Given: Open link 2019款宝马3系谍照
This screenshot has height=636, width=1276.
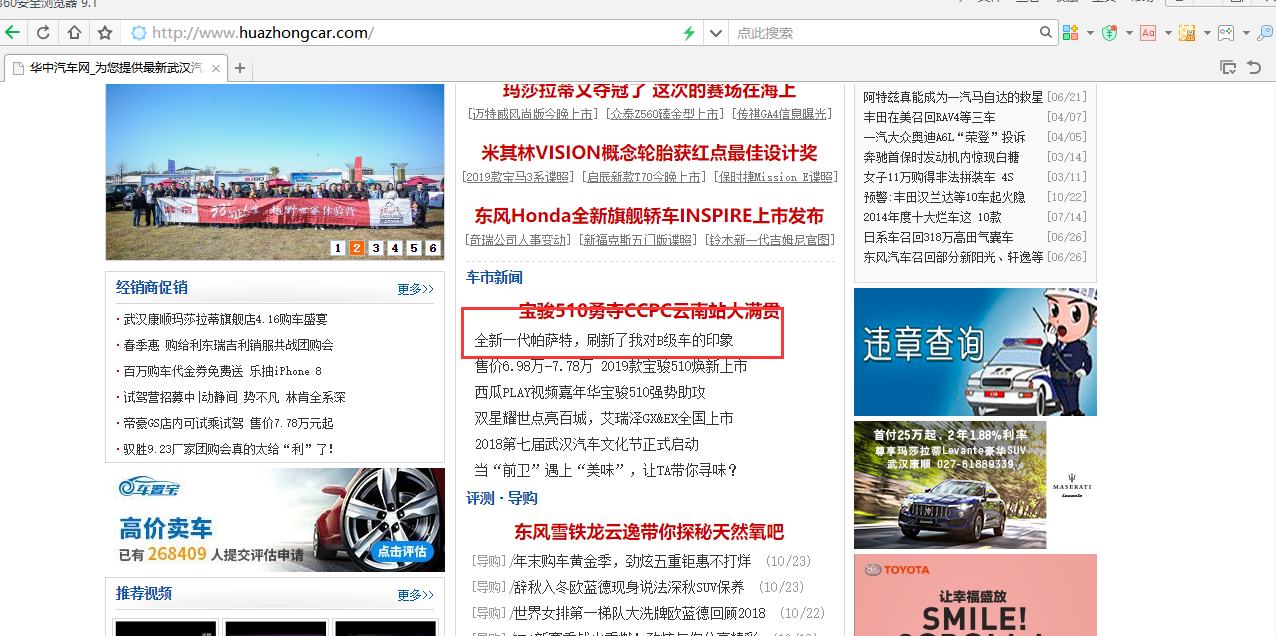Looking at the screenshot, I should pos(518,177).
